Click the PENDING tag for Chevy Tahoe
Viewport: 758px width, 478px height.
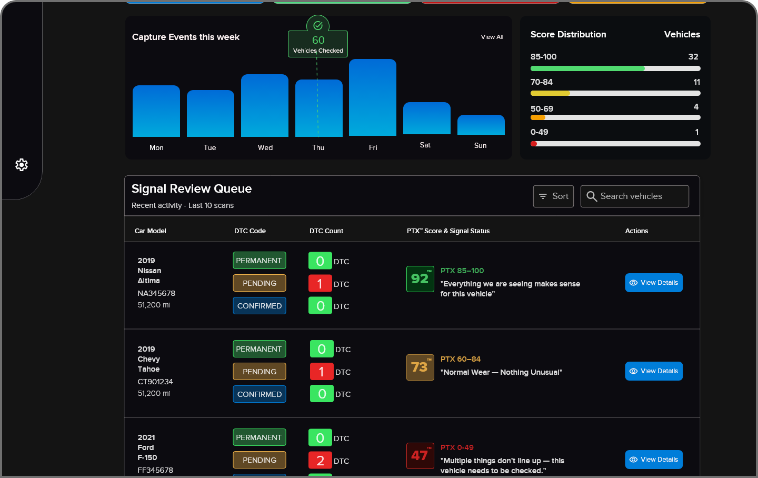coord(259,371)
